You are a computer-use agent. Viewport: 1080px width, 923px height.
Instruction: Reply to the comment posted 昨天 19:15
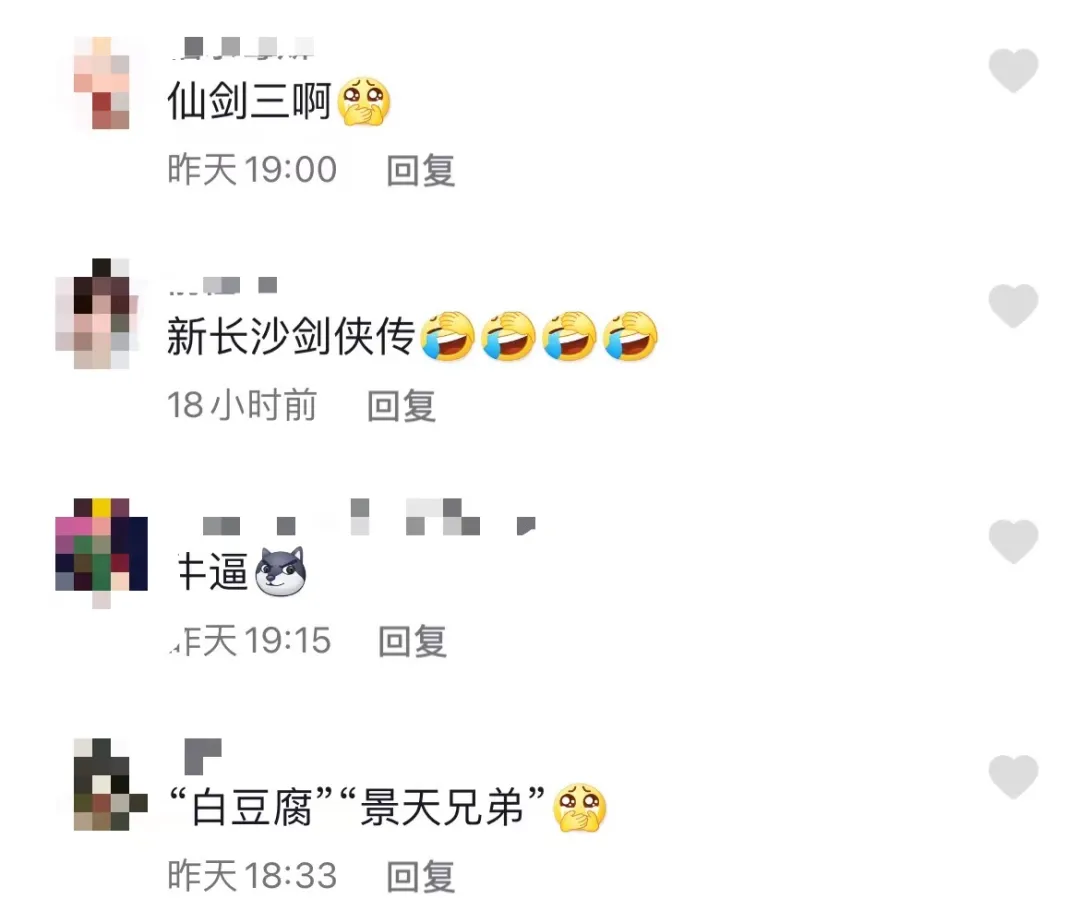click(413, 641)
